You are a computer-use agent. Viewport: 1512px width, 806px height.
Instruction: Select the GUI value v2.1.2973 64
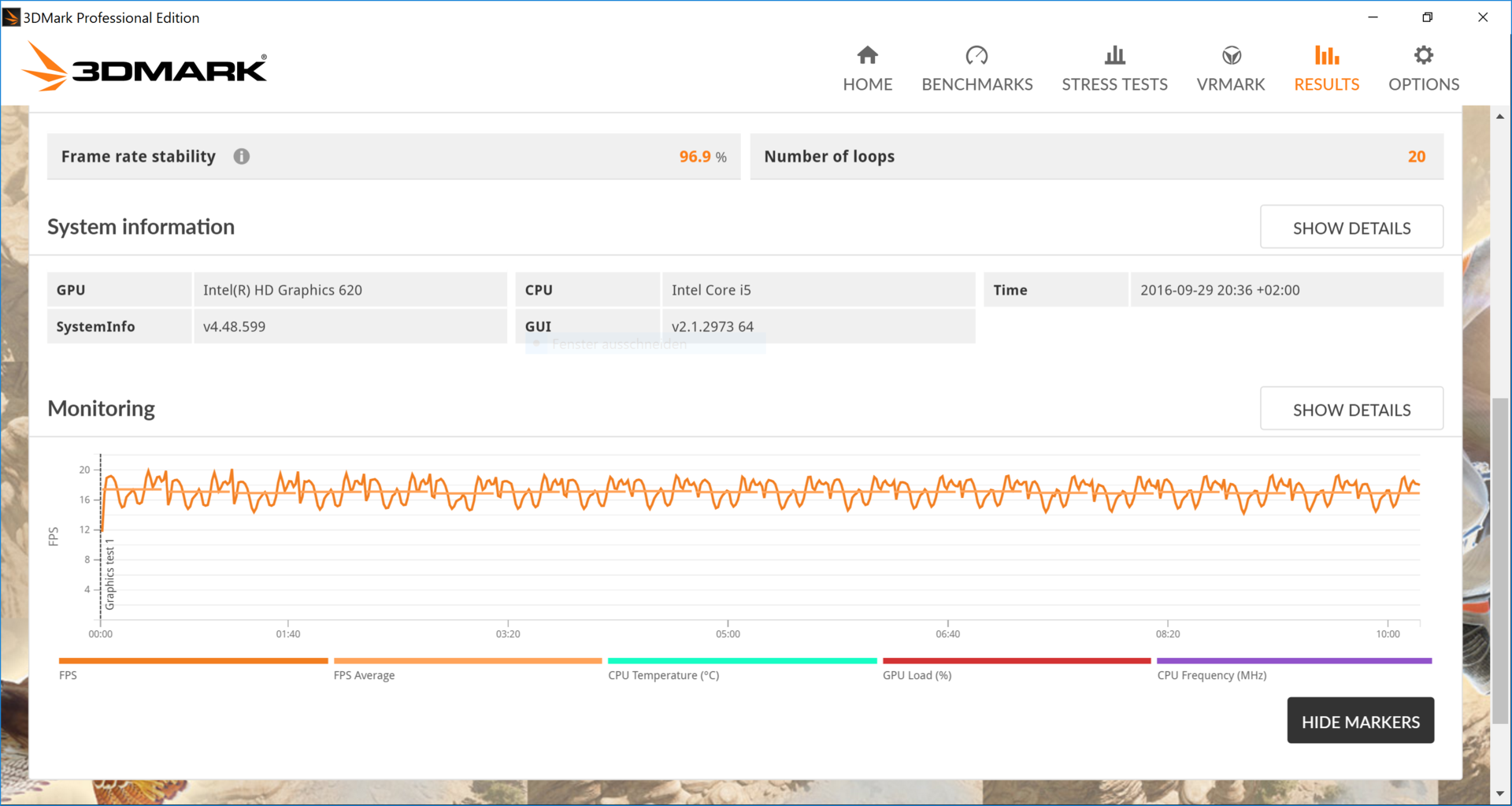point(712,326)
